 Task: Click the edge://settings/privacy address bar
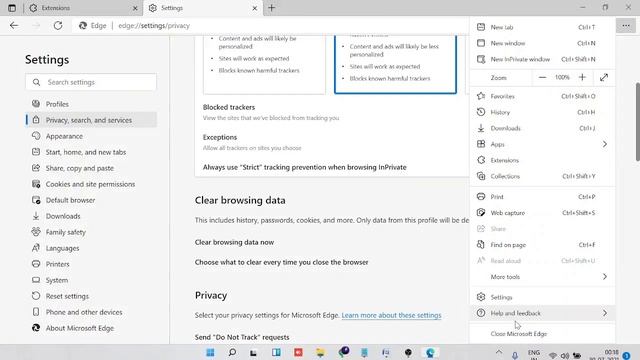pyautogui.click(x=154, y=25)
